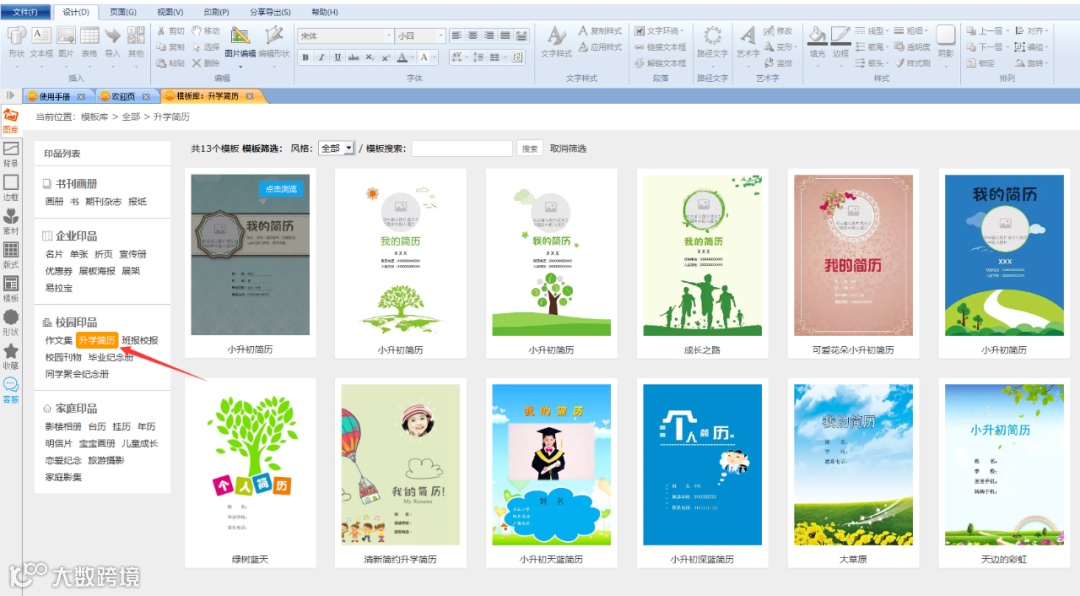The width and height of the screenshot is (1080, 596).
Task: Switch to 使用手册 document tab
Action: (x=54, y=96)
